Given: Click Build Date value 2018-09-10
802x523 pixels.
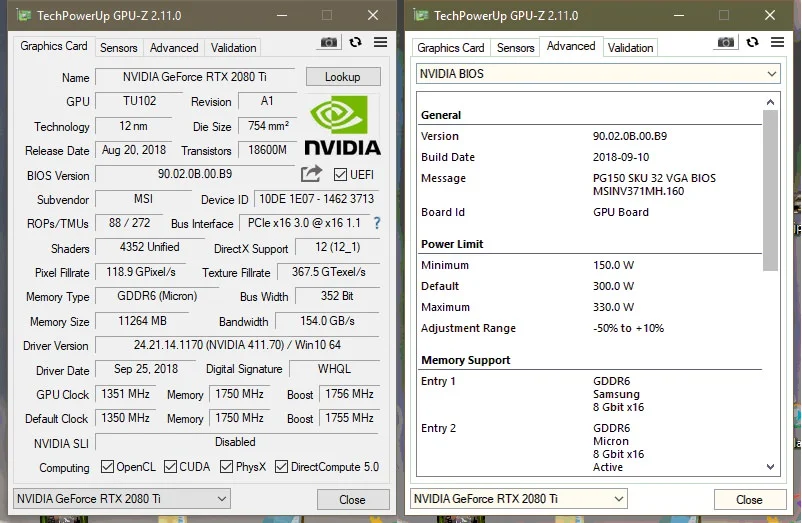Looking at the screenshot, I should [621, 157].
